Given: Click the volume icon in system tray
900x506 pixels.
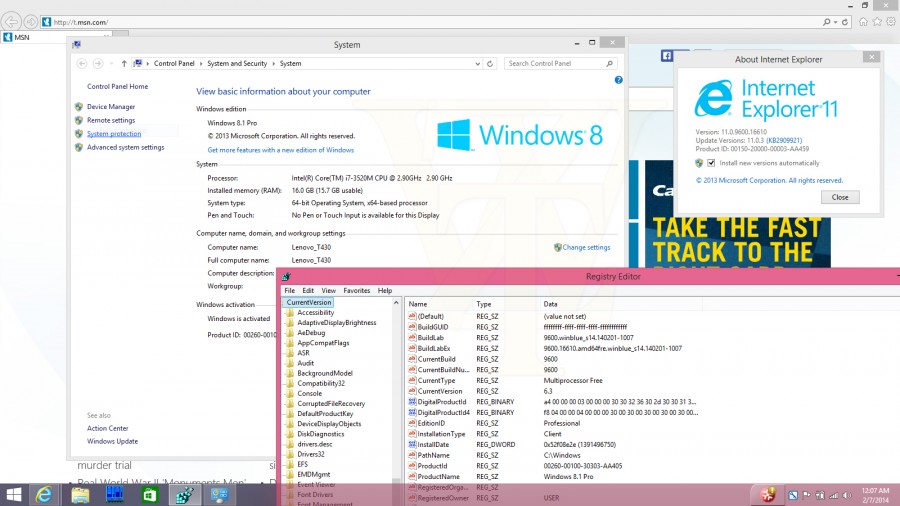Looking at the screenshot, I should [x=847, y=495].
